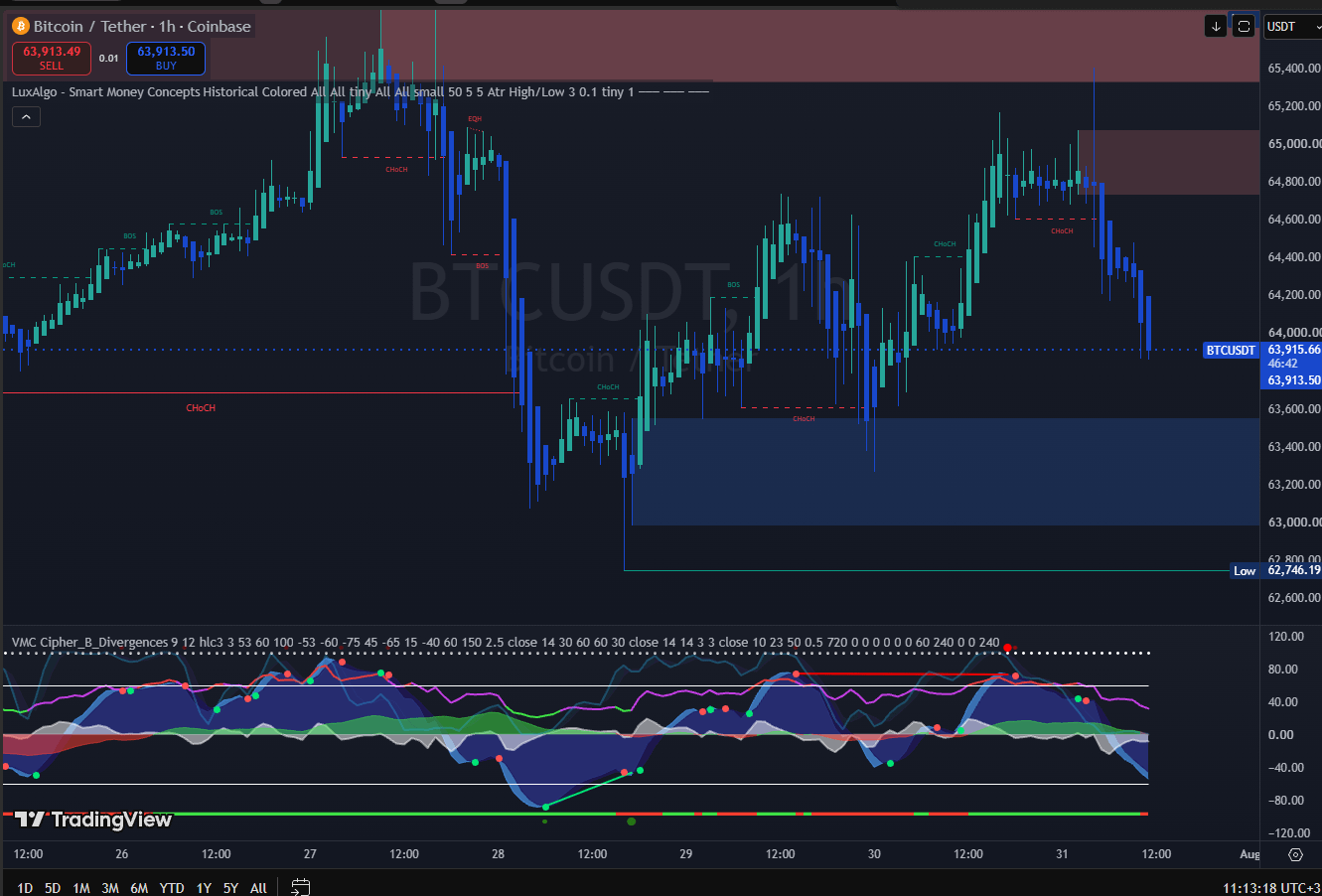The image size is (1322, 896).
Task: Click the red SELL 63,913.49 button
Action: [x=52, y=59]
